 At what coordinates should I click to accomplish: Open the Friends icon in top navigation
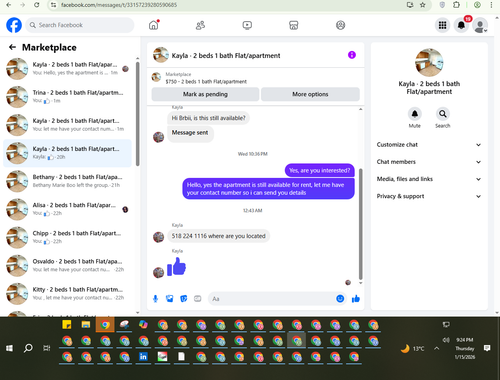click(200, 25)
